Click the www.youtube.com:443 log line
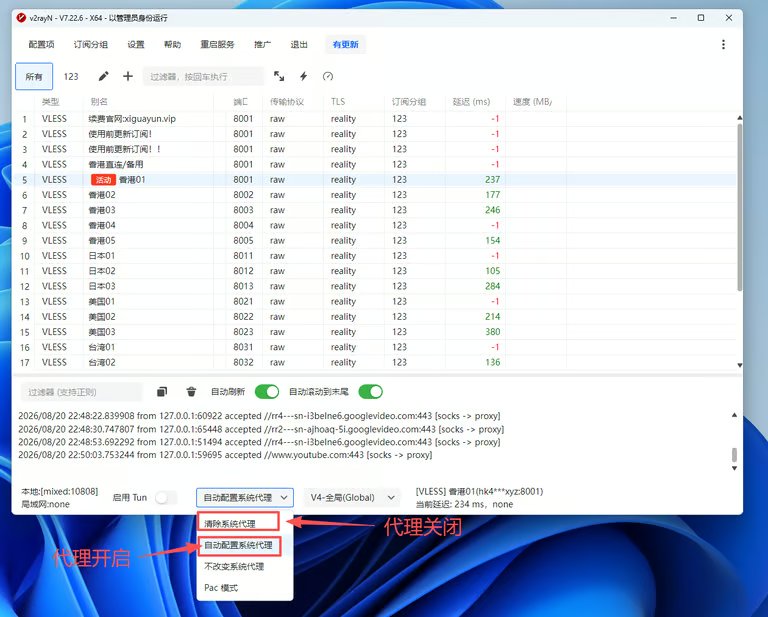Screen dimensions: 768x617 point(225,455)
